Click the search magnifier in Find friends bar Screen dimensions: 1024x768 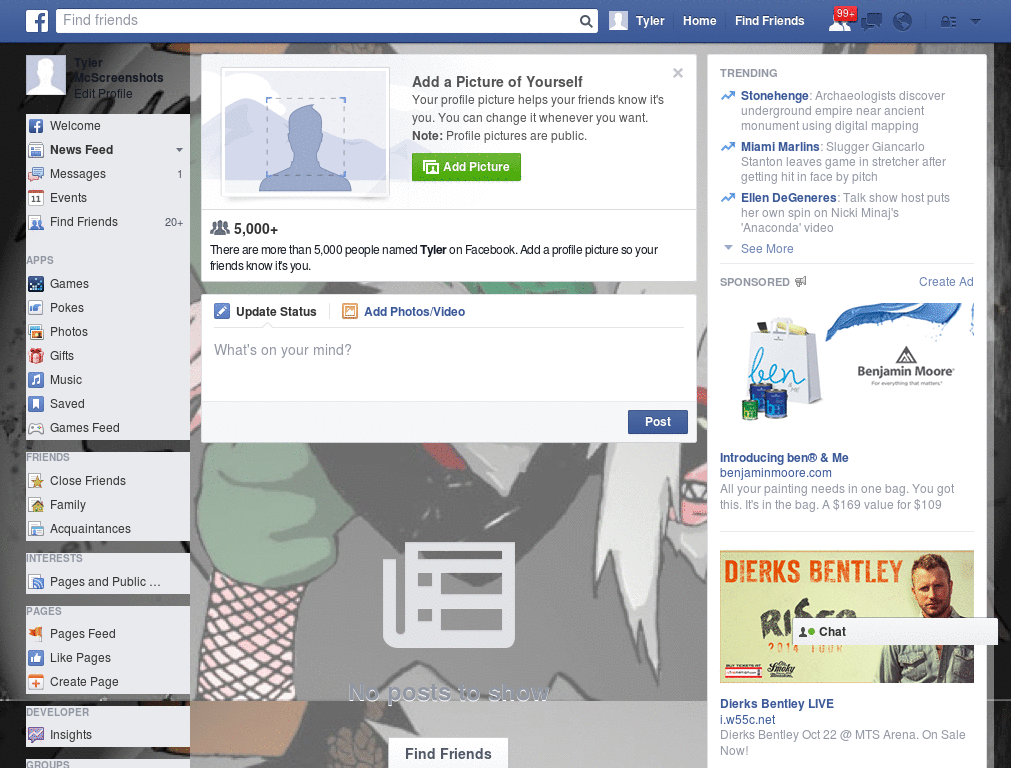[585, 20]
